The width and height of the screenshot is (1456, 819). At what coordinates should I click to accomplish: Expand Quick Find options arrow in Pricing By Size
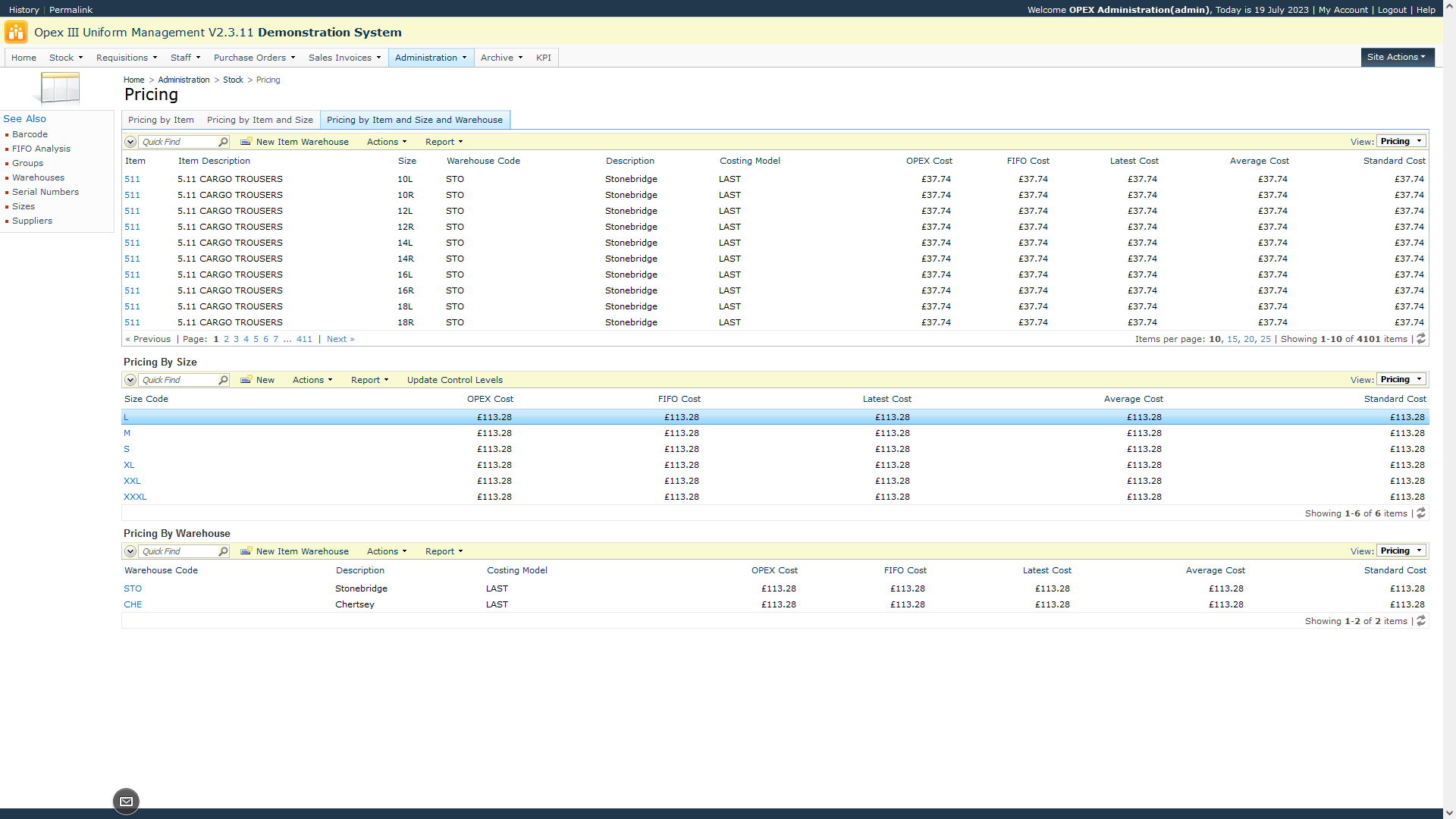click(130, 380)
